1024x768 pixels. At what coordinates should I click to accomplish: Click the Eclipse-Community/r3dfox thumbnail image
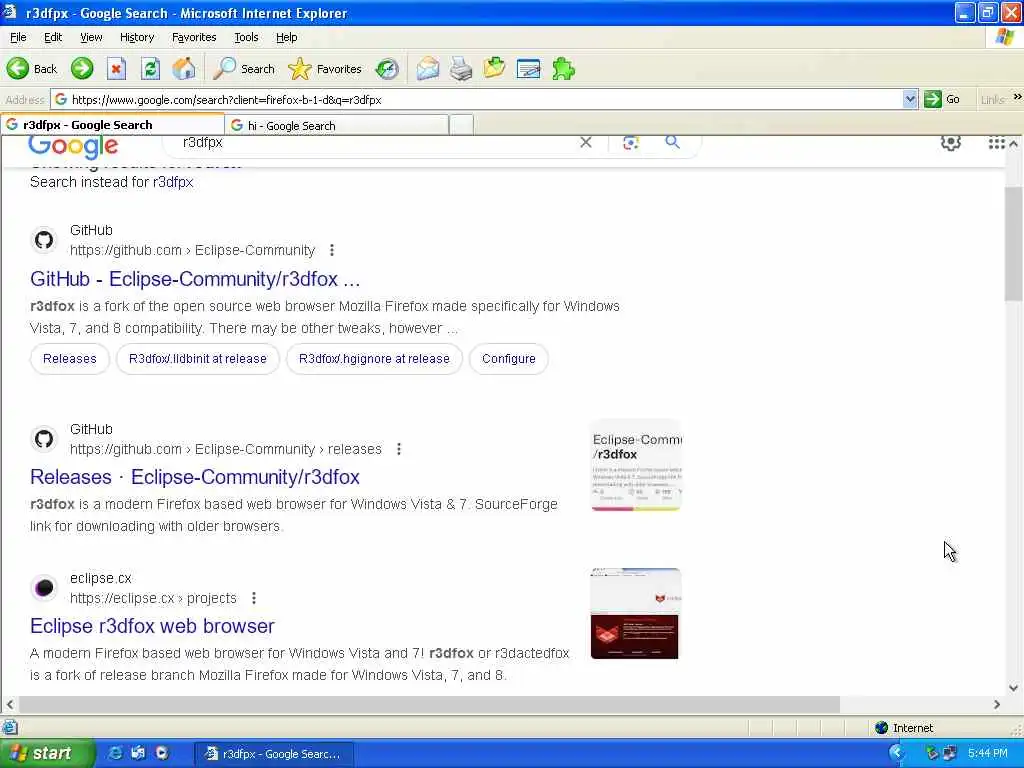tap(636, 466)
